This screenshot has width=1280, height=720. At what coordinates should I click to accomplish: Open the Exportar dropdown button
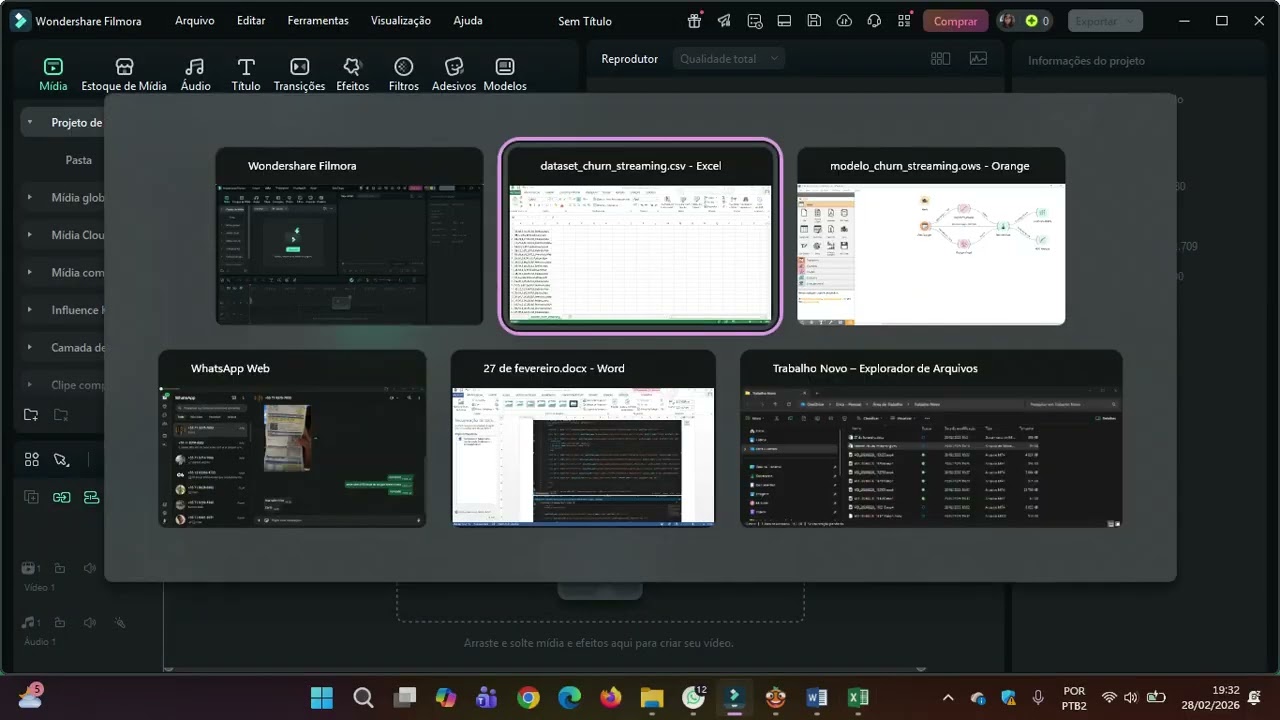(x=1105, y=21)
